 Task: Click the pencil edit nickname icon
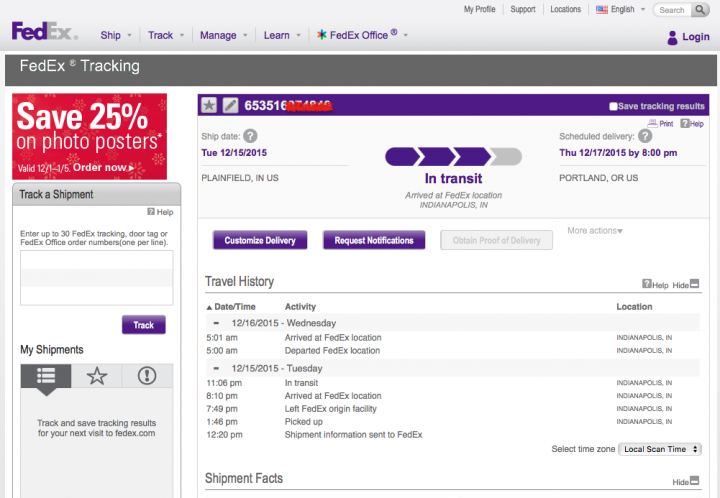pos(230,106)
